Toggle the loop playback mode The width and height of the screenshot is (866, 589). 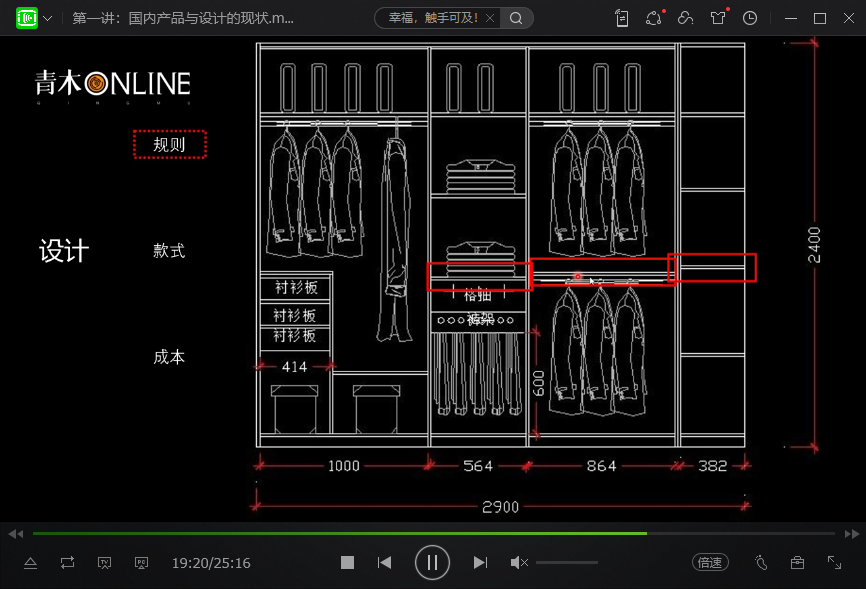point(67,563)
